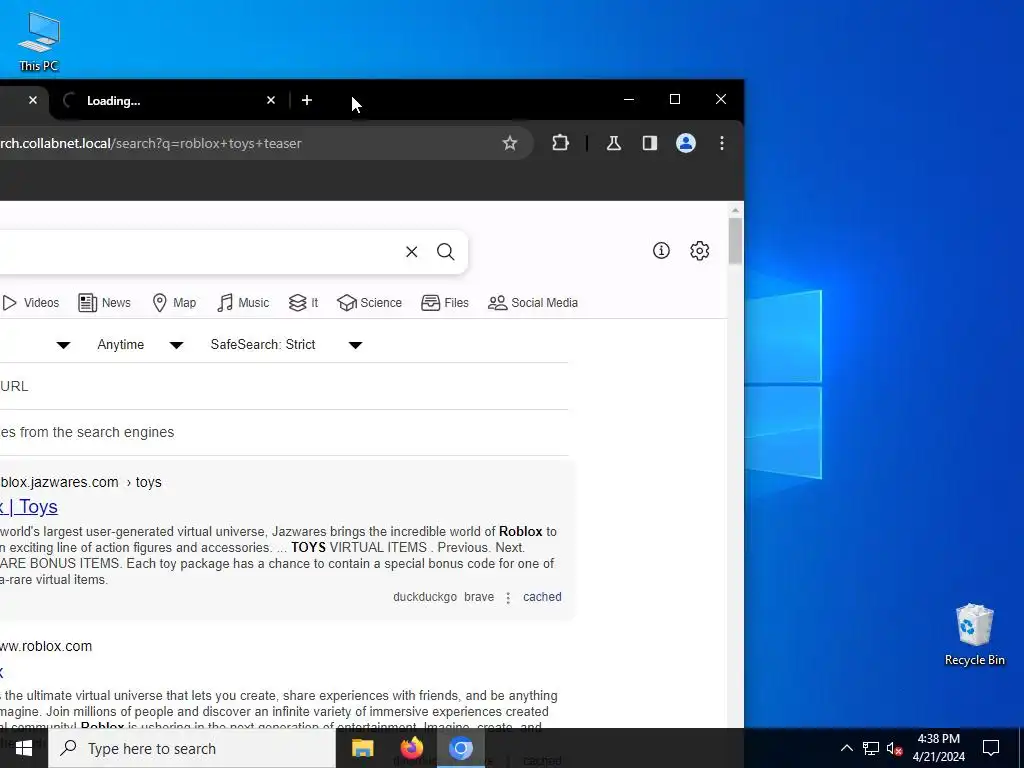Close the Loading... browser tab
Screen dimensions: 1024x768
271,100
